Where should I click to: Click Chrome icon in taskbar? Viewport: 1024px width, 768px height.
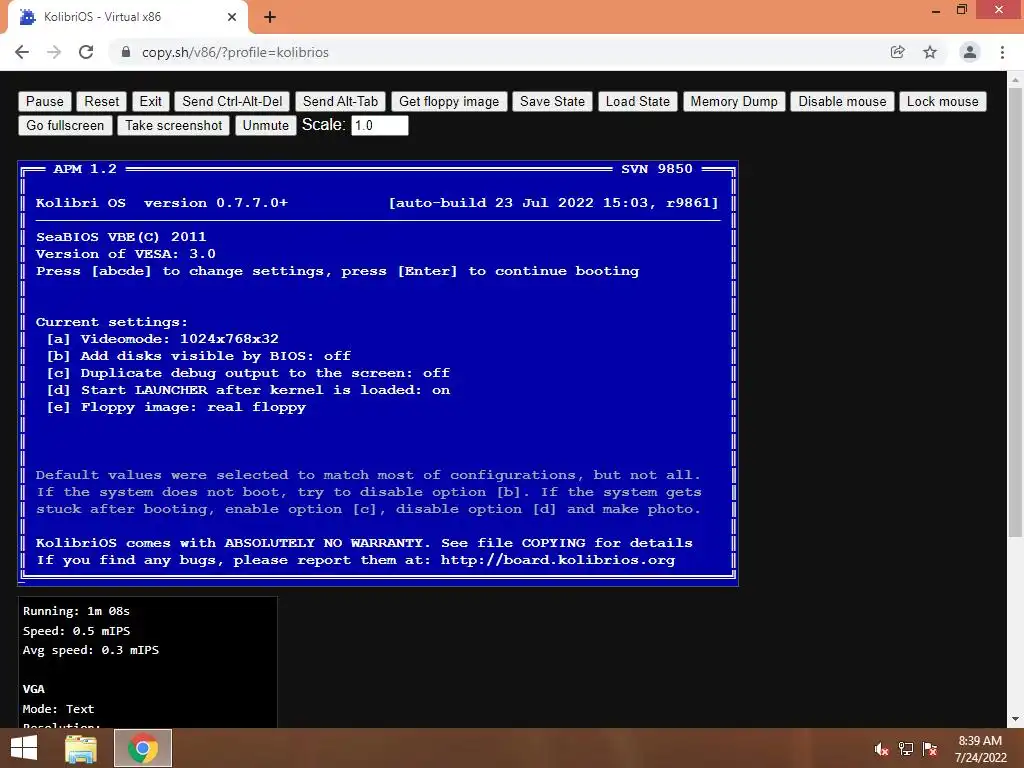[x=143, y=748]
